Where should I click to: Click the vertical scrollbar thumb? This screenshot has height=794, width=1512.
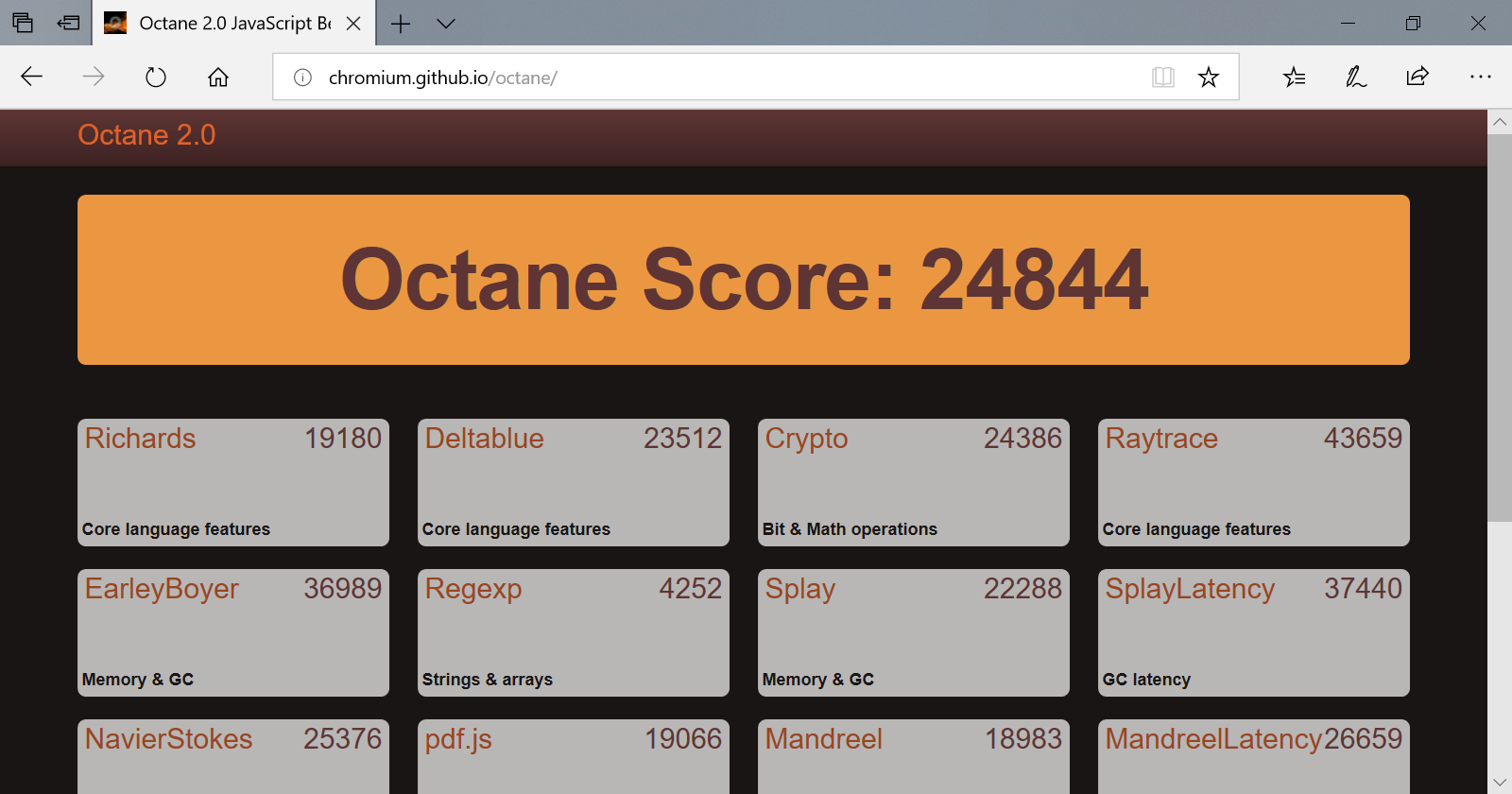click(1500, 327)
